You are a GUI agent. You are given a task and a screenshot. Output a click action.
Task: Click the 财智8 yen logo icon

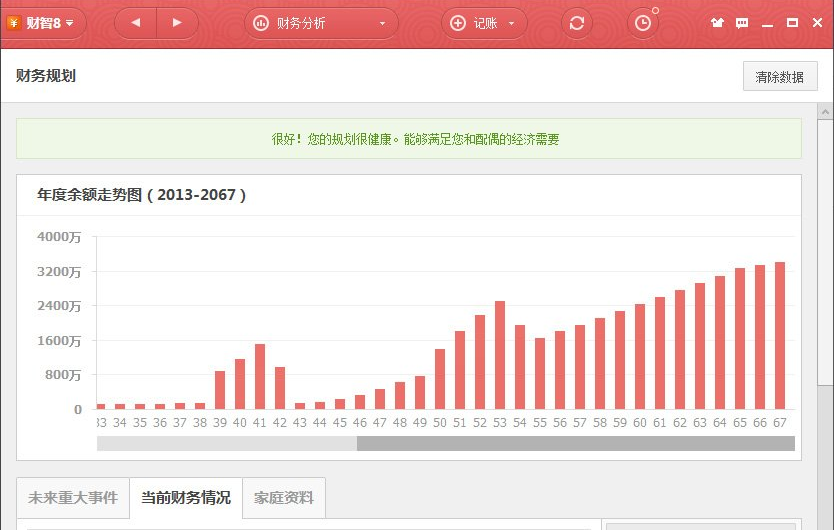coord(14,23)
